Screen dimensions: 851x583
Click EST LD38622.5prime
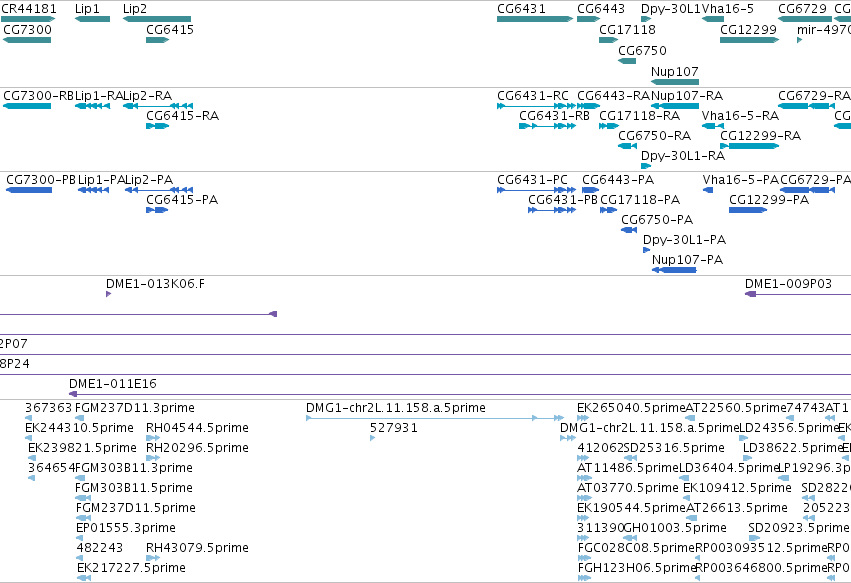pos(792,448)
